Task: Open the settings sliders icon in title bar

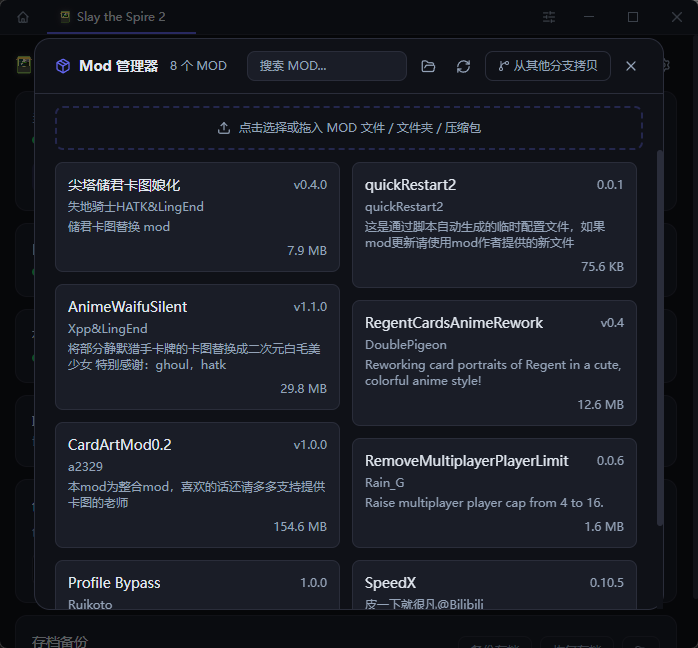Action: [x=549, y=17]
